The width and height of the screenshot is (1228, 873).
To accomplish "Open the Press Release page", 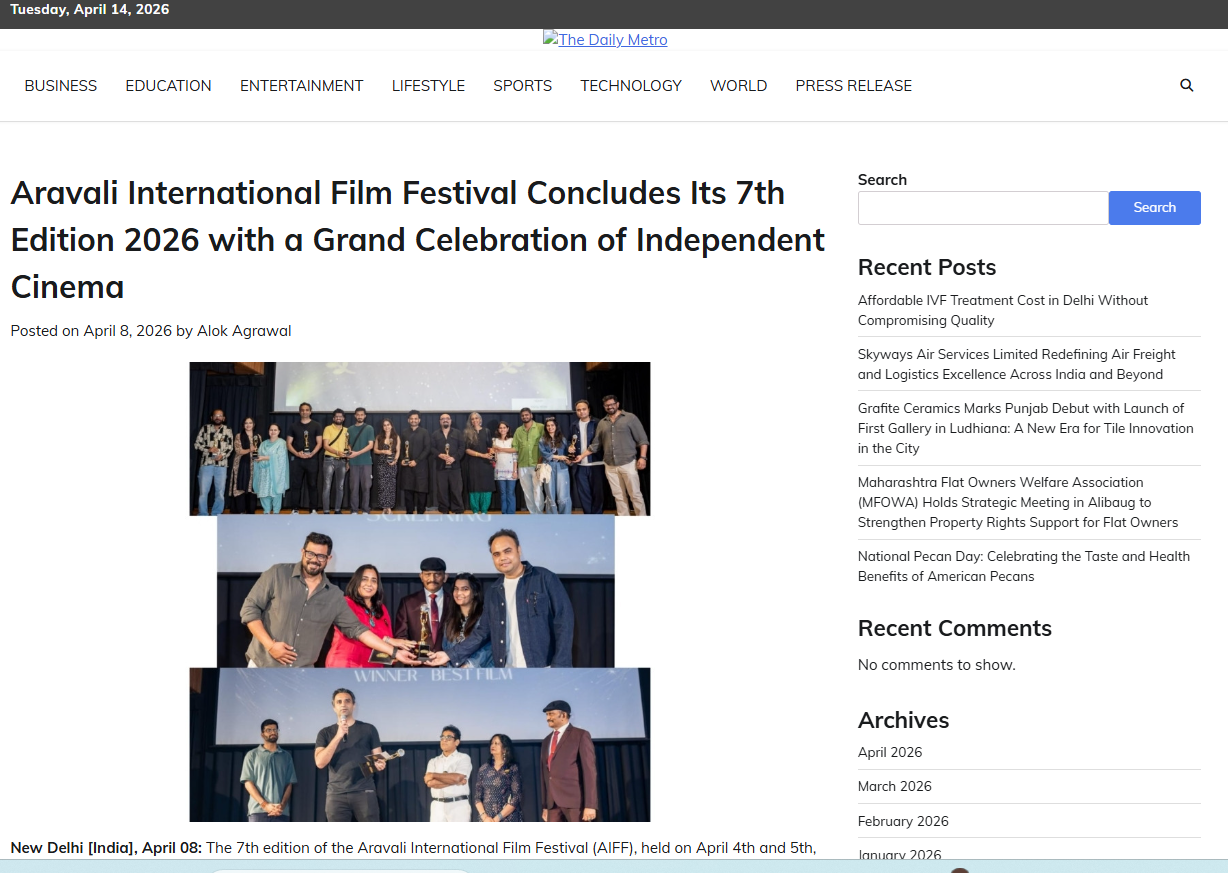I will [x=853, y=86].
